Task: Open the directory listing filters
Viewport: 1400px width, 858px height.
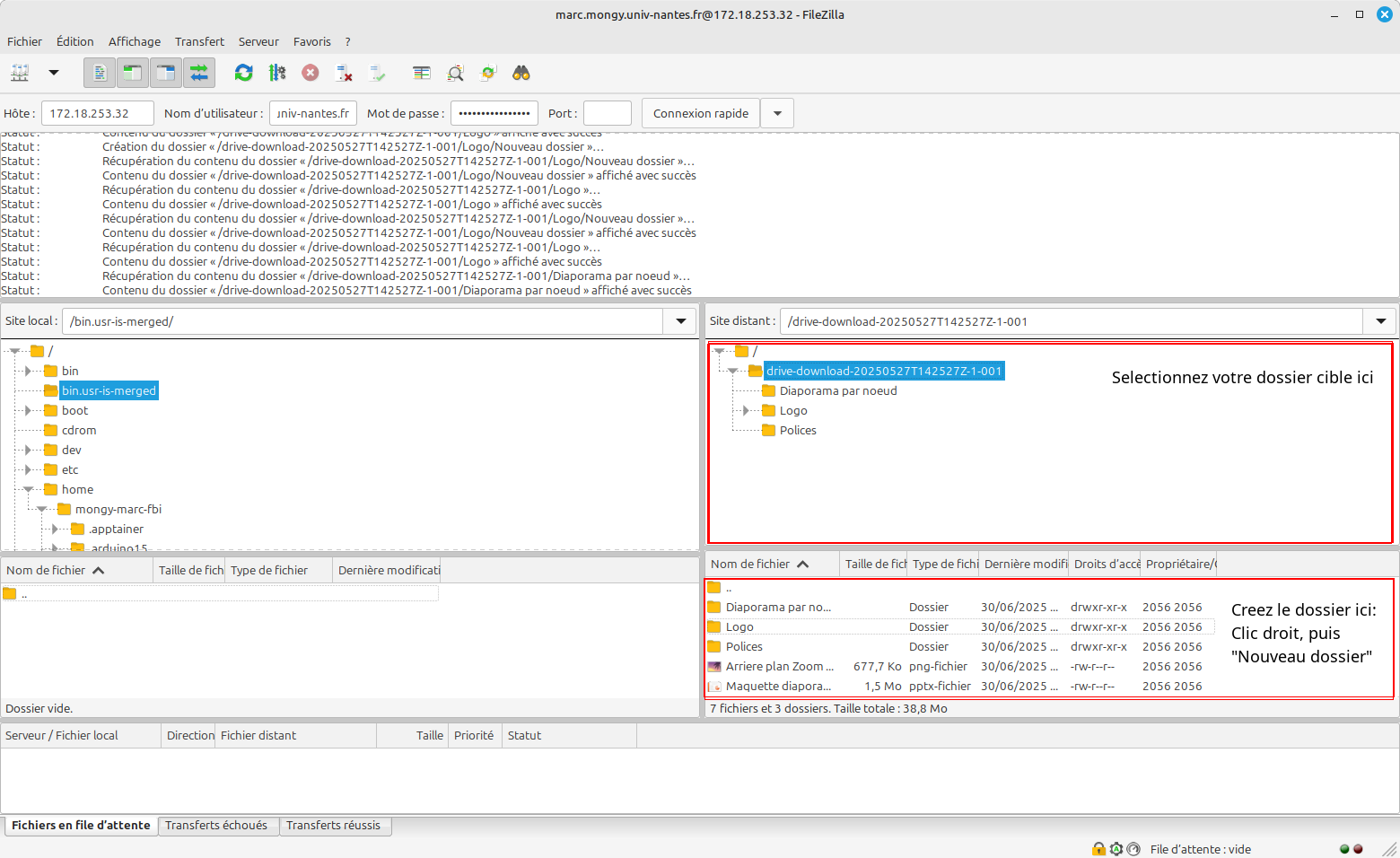Action: click(x=421, y=73)
